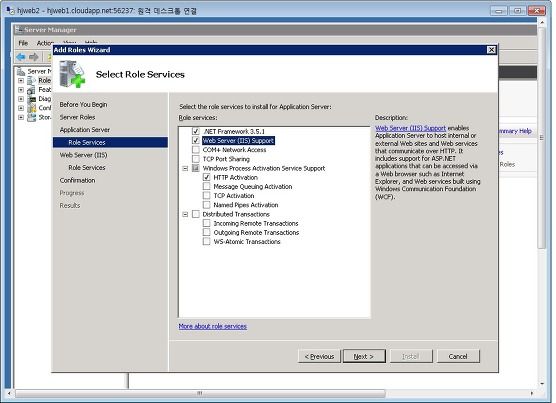Viewport: 556px width, 403px height.
Task: Expand the Diagnostics node in Server Manager tree
Action: 21,99
